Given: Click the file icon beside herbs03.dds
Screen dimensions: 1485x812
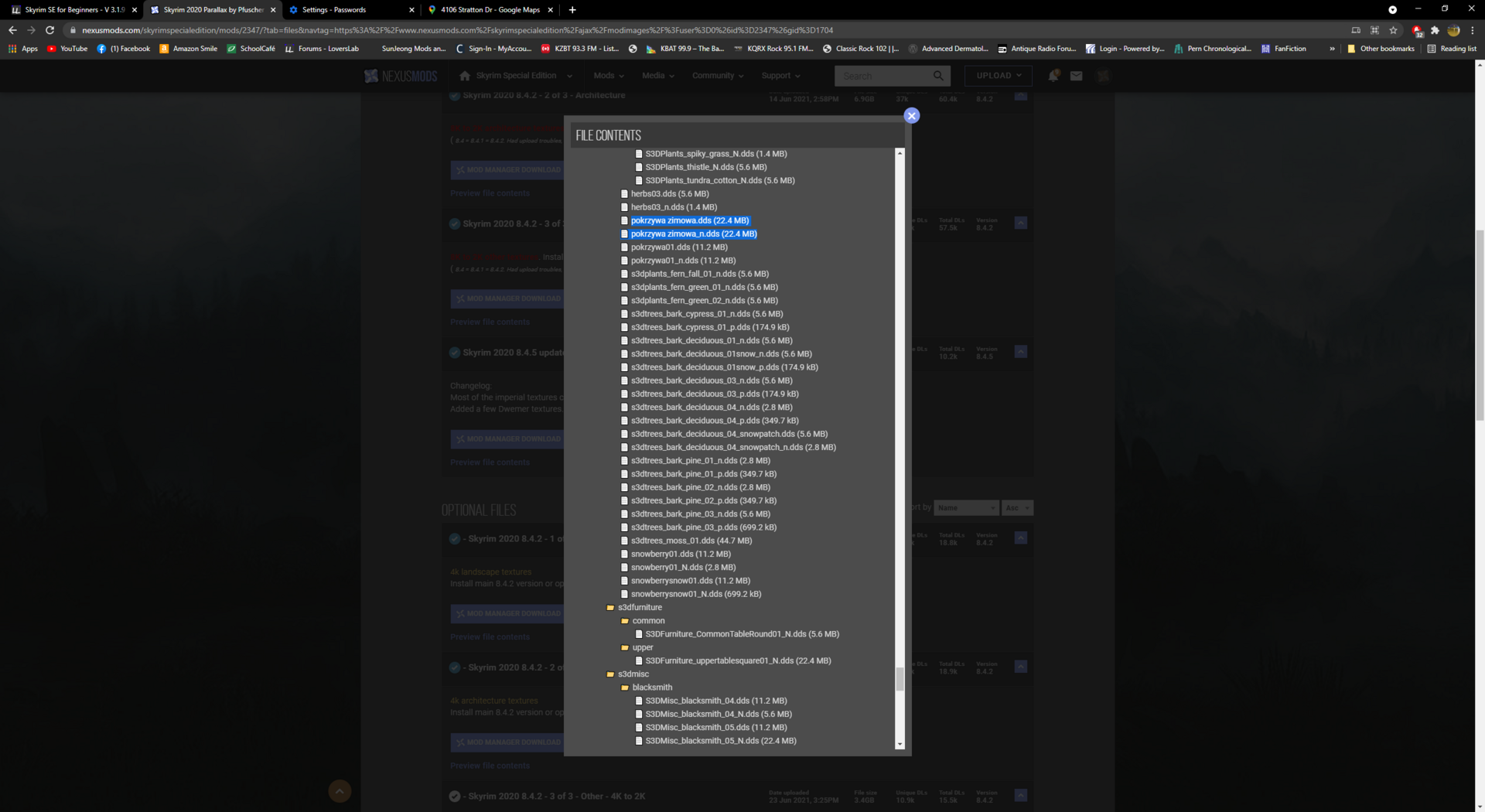Looking at the screenshot, I should (624, 194).
